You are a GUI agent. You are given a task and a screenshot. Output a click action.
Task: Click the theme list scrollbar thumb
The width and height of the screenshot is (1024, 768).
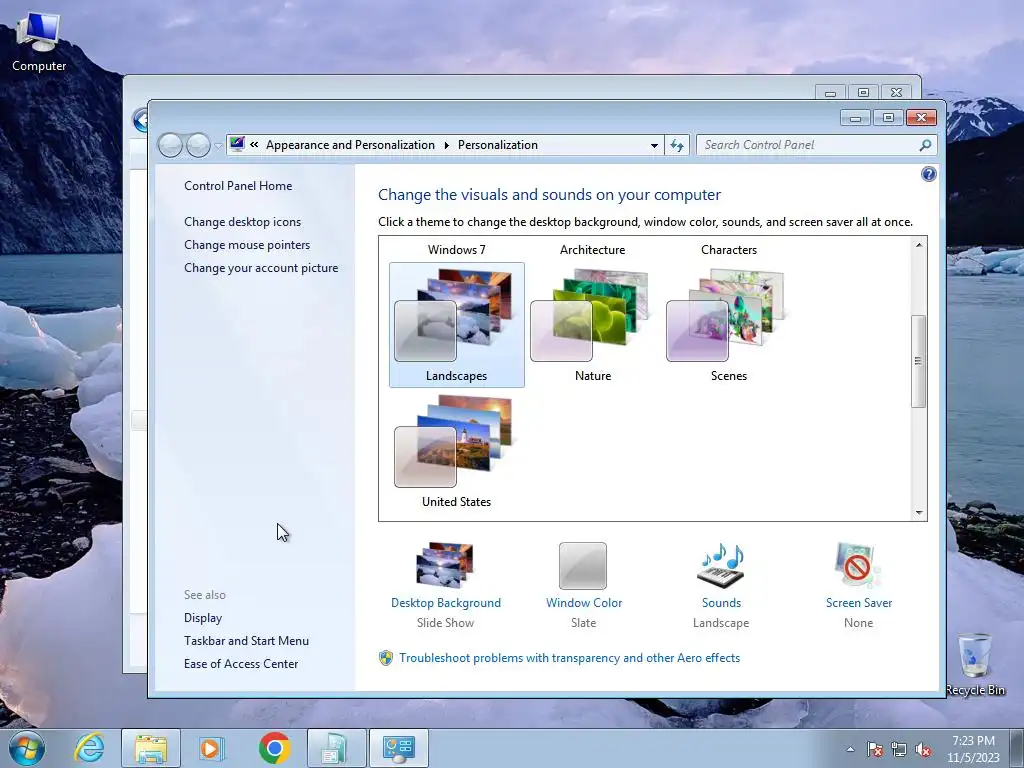click(918, 361)
